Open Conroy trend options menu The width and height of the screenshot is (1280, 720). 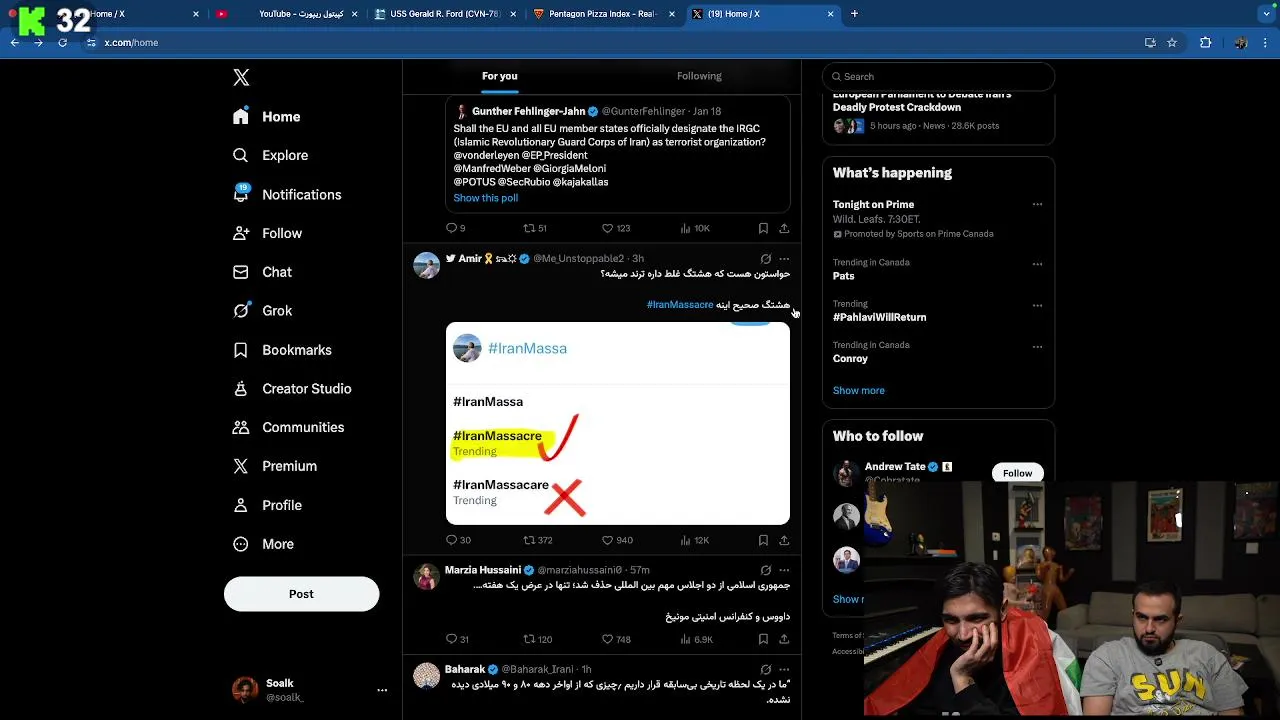coord(1037,347)
